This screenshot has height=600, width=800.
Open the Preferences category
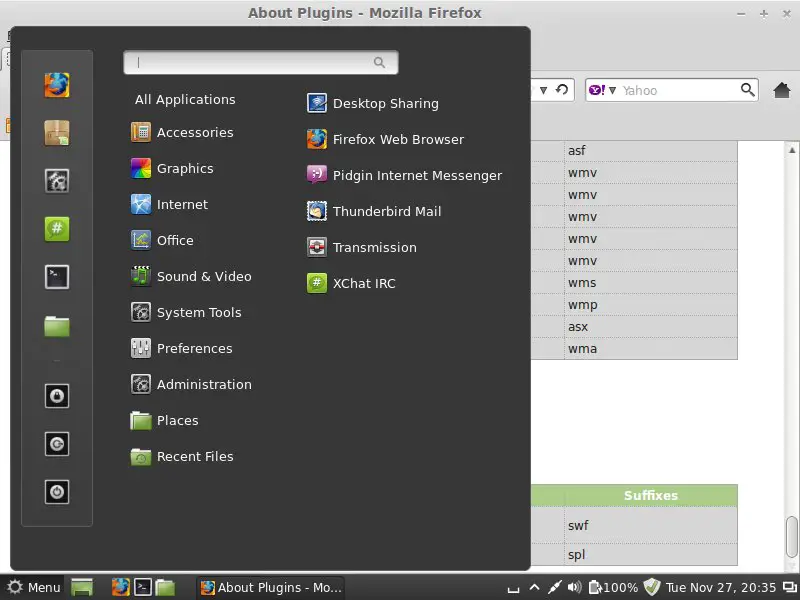(x=181, y=348)
